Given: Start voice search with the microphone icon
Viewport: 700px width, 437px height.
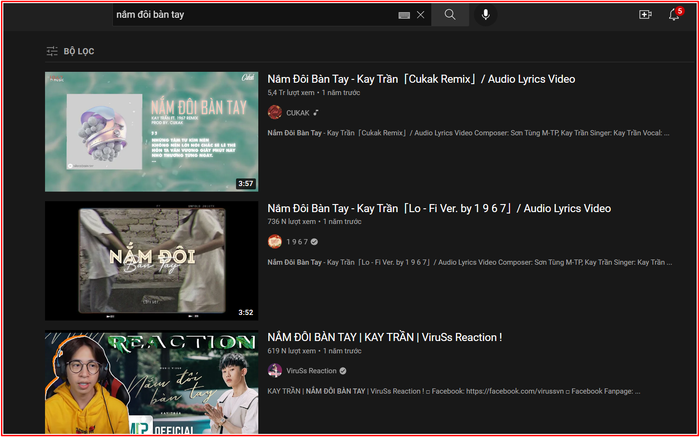Looking at the screenshot, I should 486,15.
